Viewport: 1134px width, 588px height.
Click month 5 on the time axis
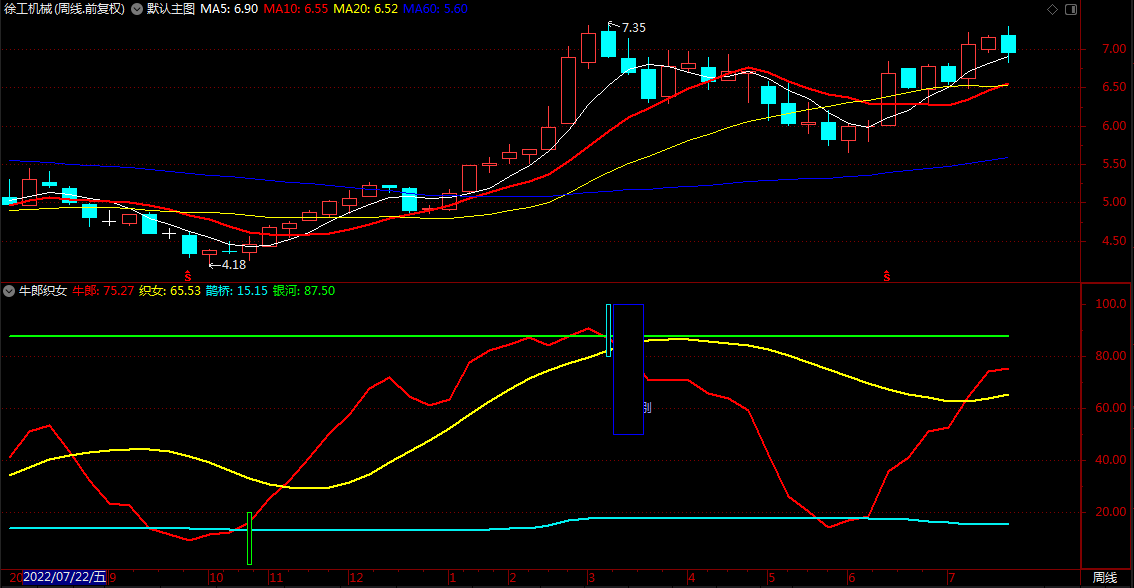click(x=772, y=578)
